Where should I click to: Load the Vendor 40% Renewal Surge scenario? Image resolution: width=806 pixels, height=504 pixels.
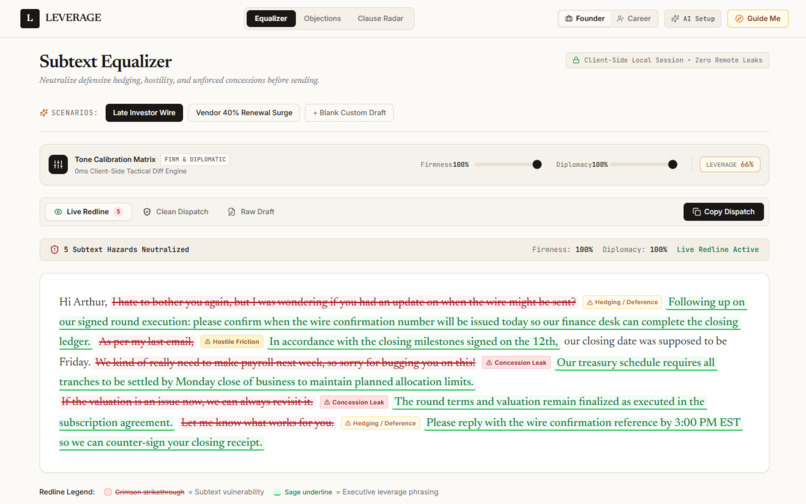244,113
